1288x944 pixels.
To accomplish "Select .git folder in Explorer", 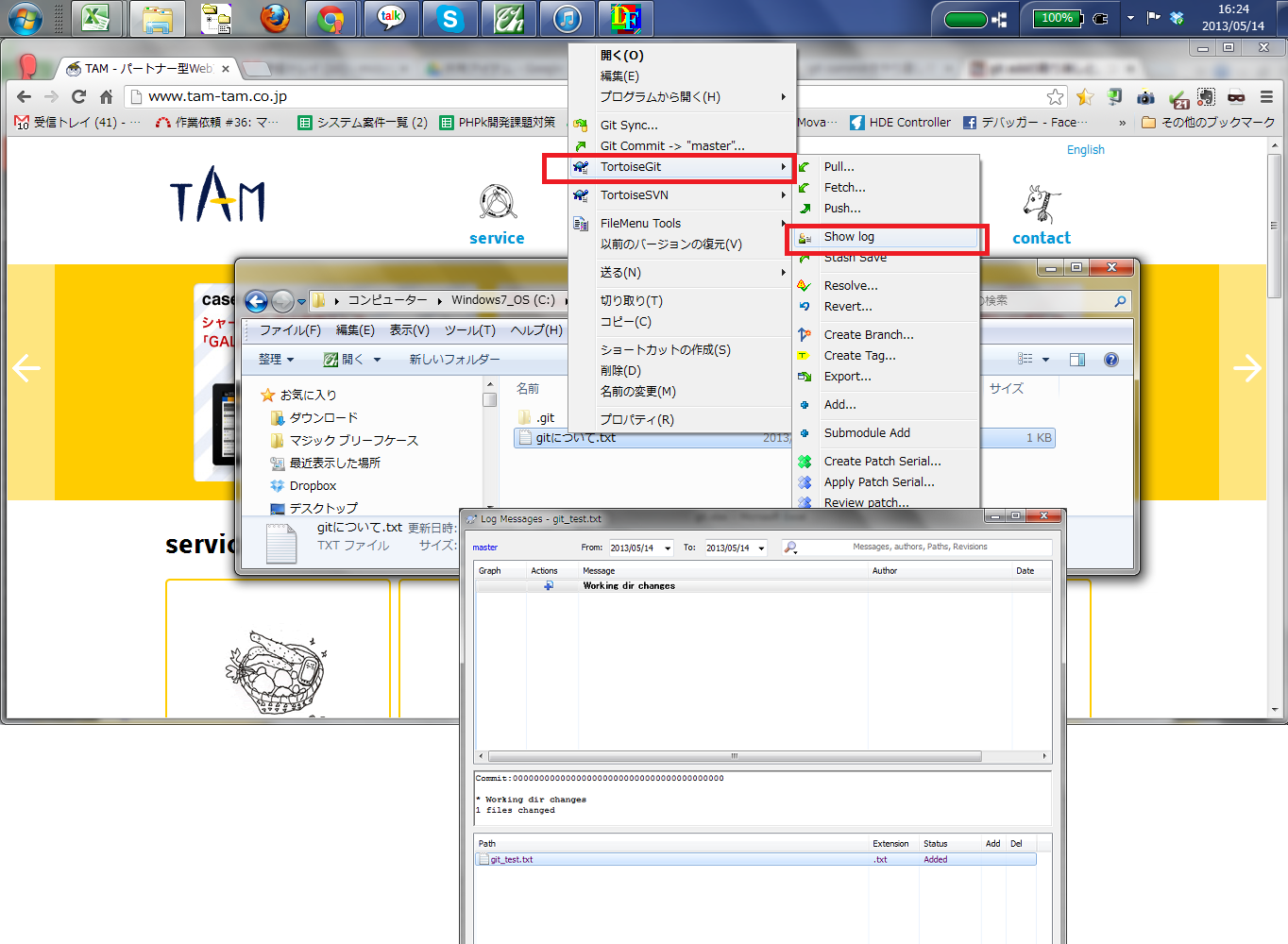I will coord(536,417).
